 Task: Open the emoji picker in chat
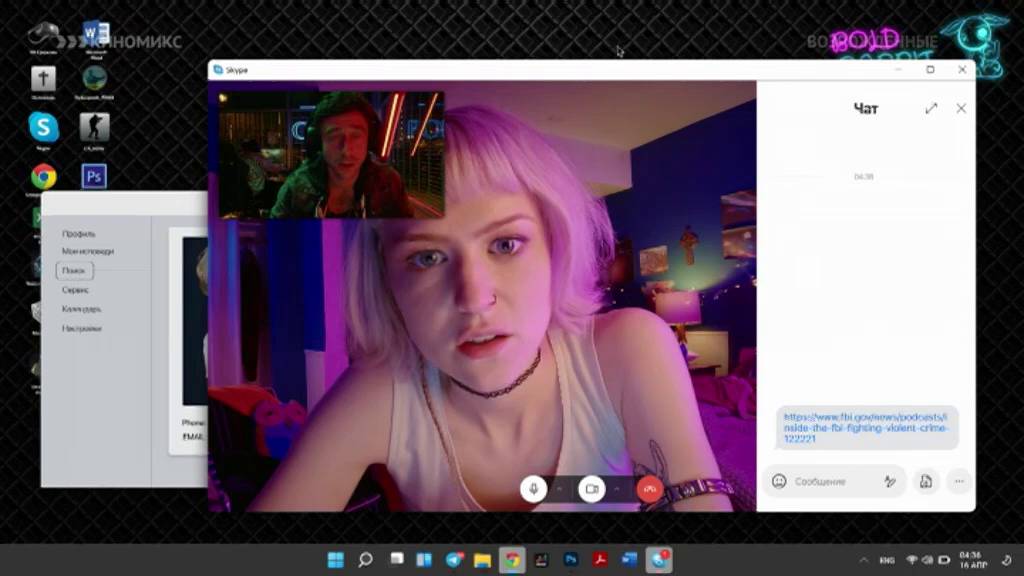click(x=779, y=481)
